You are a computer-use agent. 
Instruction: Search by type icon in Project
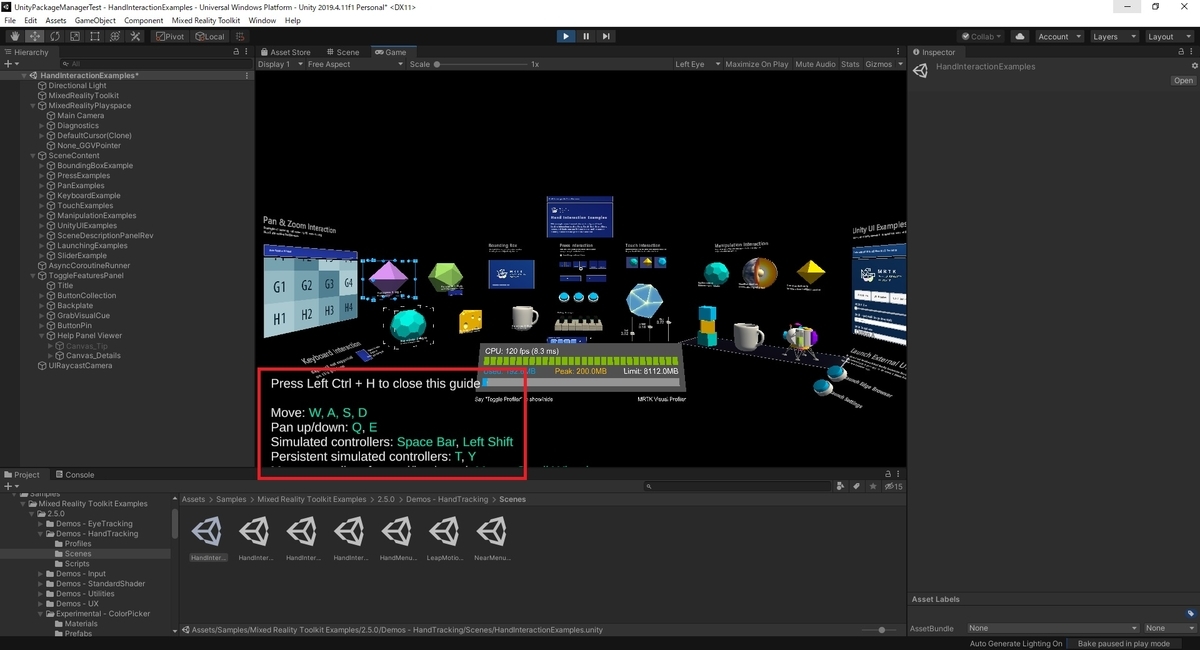pos(840,487)
